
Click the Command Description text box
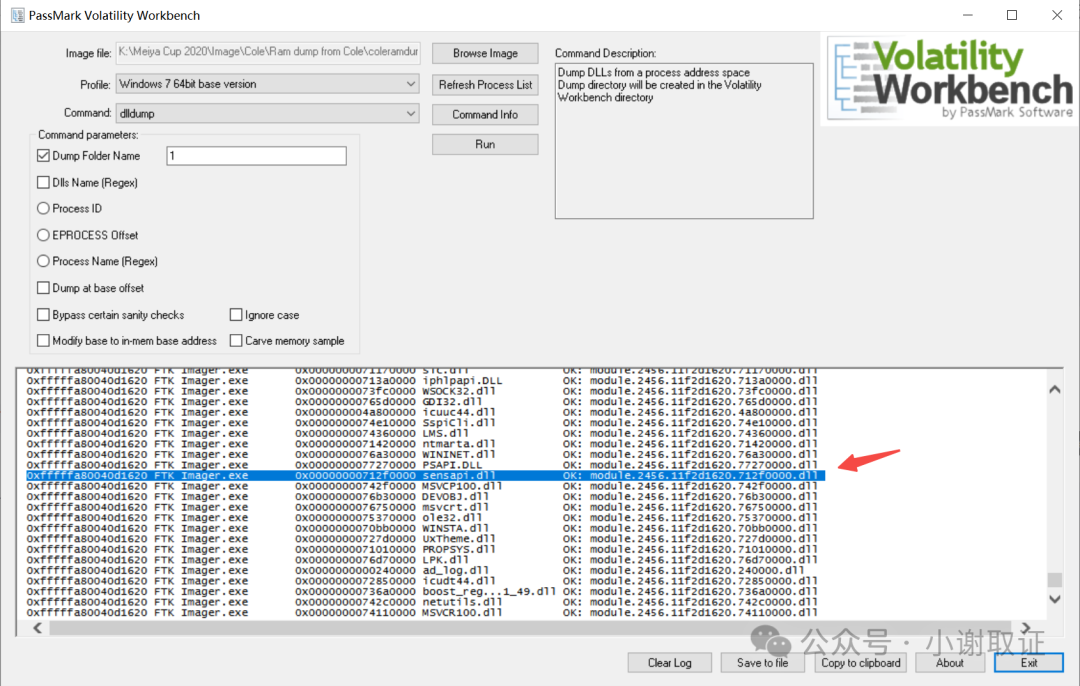coord(684,141)
